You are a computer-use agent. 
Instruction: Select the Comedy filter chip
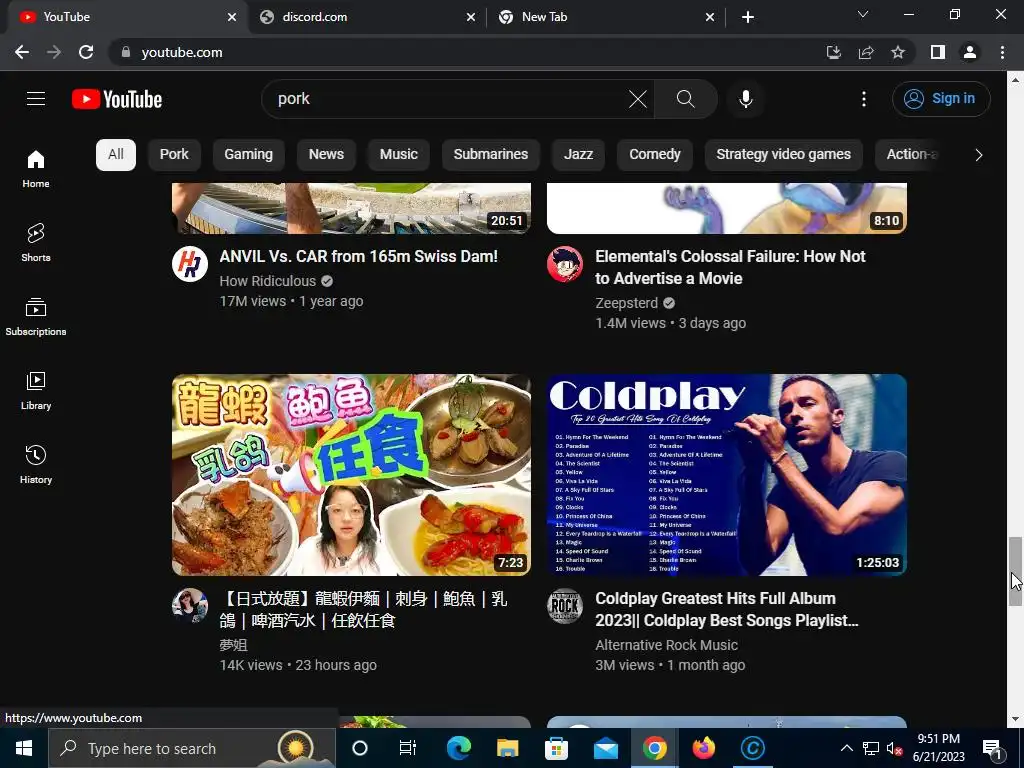tap(654, 155)
